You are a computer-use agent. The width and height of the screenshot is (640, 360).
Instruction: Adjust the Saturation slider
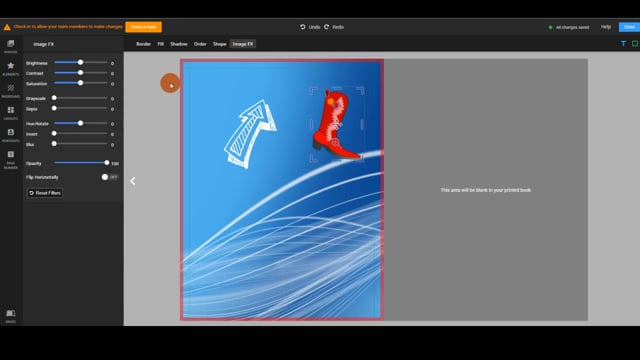[x=80, y=83]
